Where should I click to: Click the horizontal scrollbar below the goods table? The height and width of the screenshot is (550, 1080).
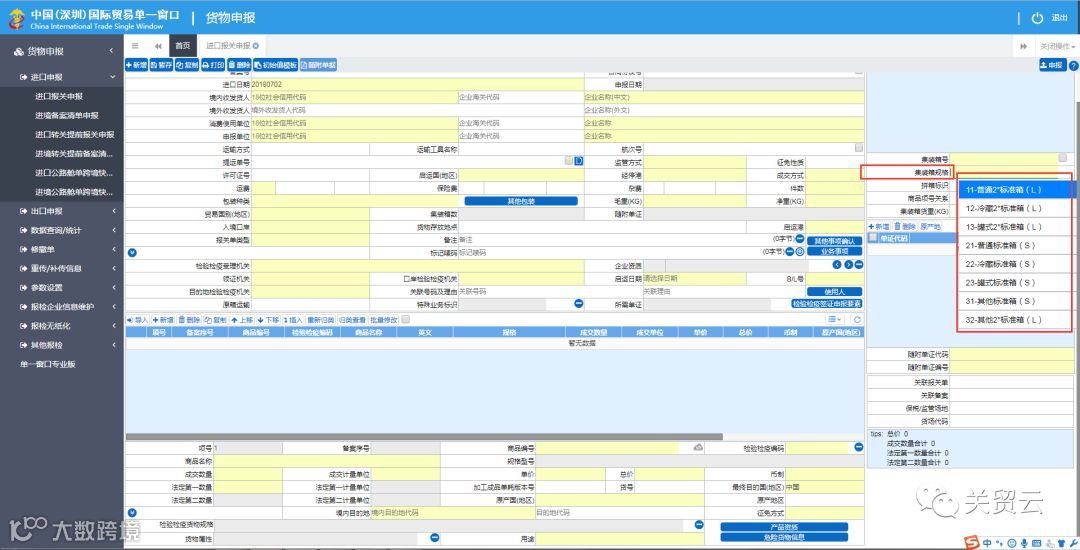coord(424,436)
